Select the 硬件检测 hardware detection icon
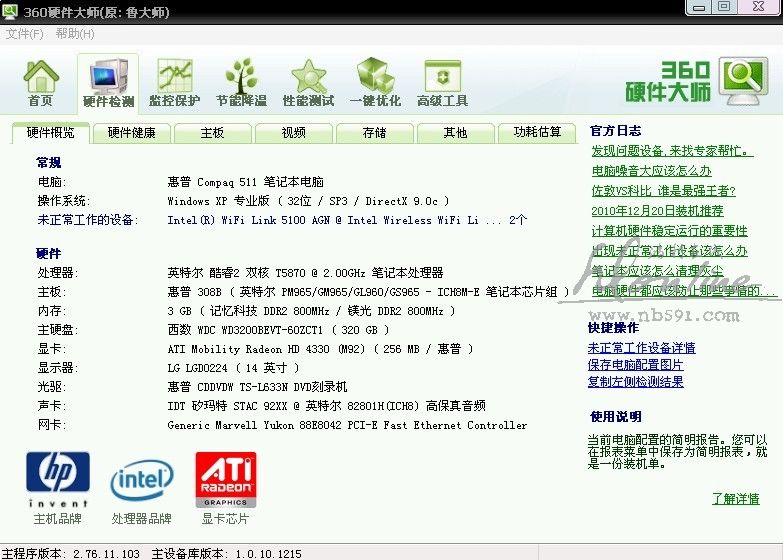Image resolution: width=783 pixels, height=560 pixels. (108, 83)
